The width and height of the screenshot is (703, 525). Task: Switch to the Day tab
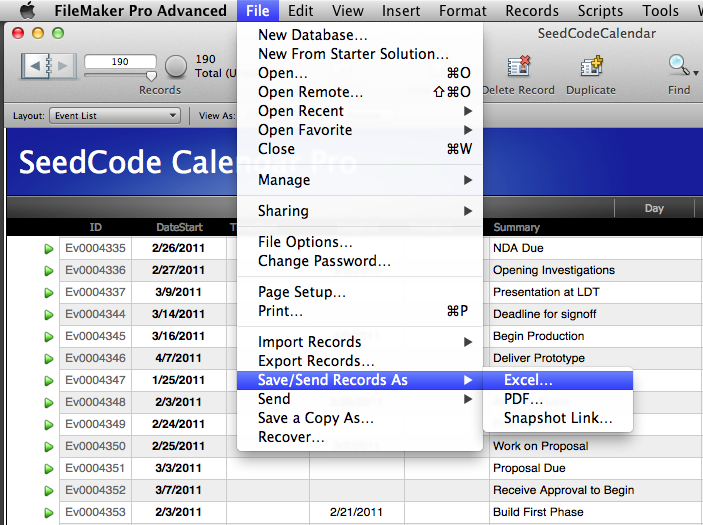(654, 208)
